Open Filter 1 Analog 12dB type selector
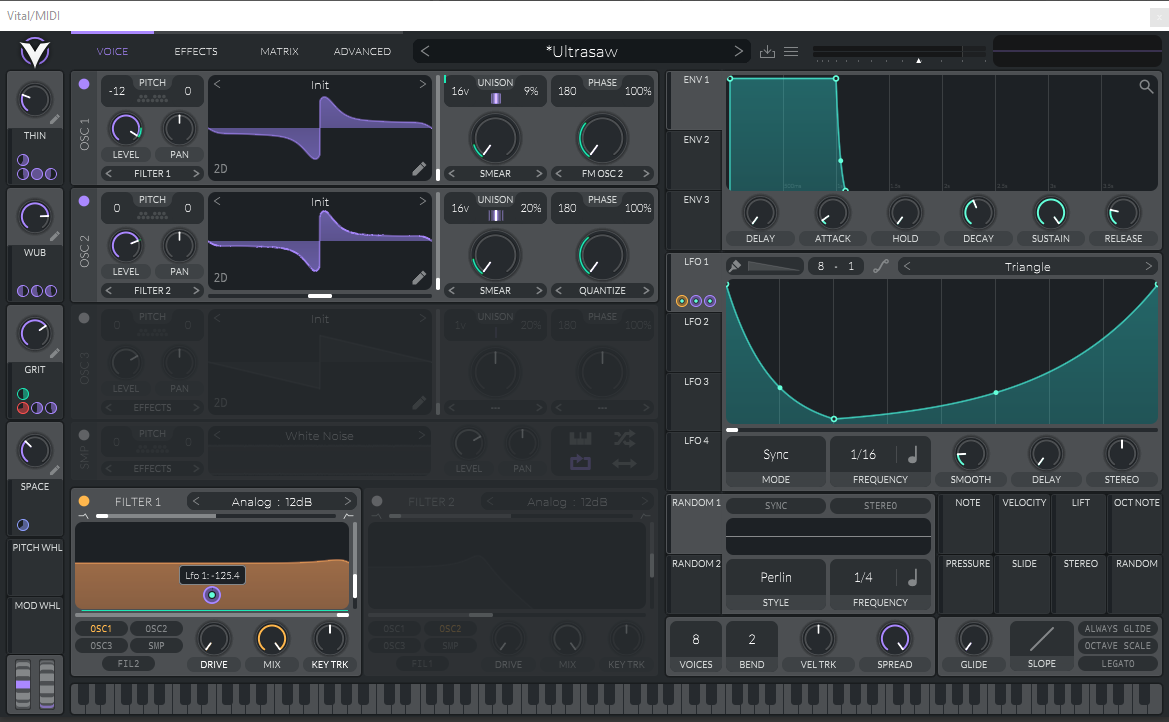 (272, 502)
